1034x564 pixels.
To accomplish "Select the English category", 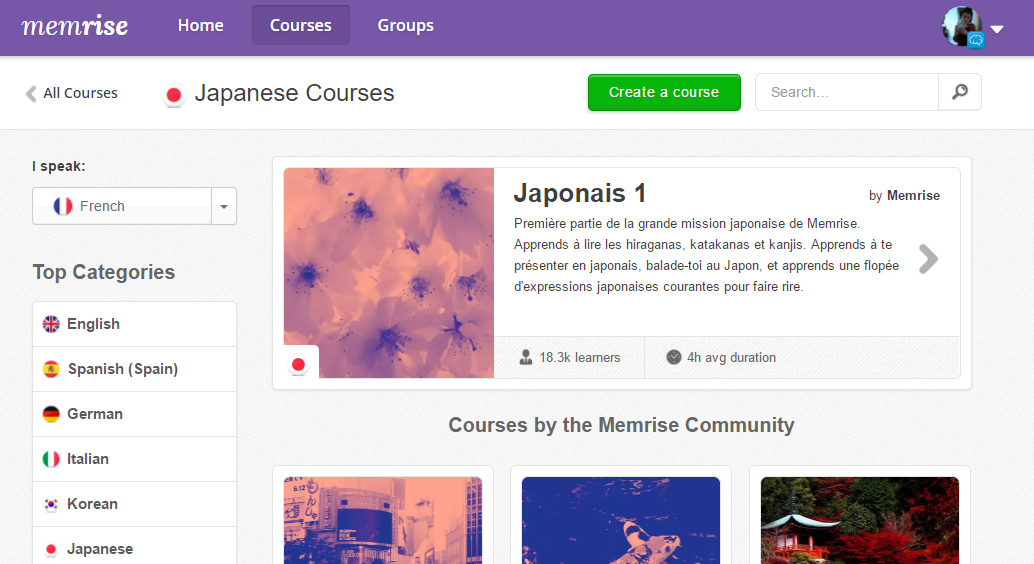I will [135, 325].
